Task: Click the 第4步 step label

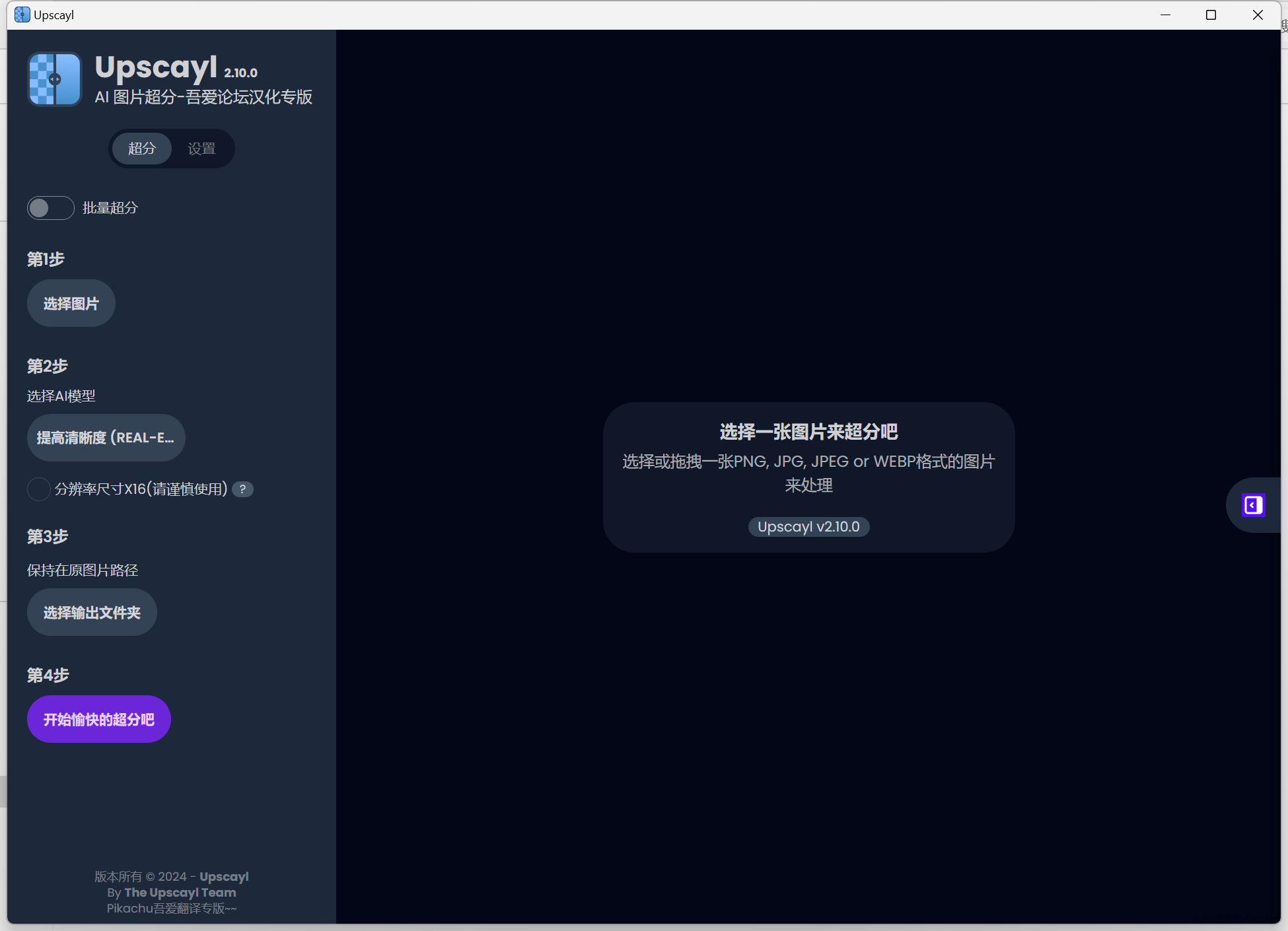Action: tap(48, 675)
